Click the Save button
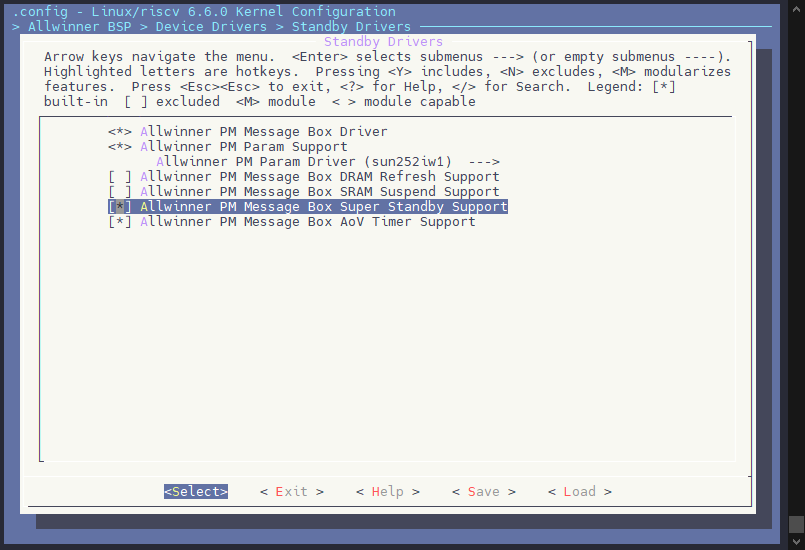The image size is (805, 550). click(x=483, y=492)
